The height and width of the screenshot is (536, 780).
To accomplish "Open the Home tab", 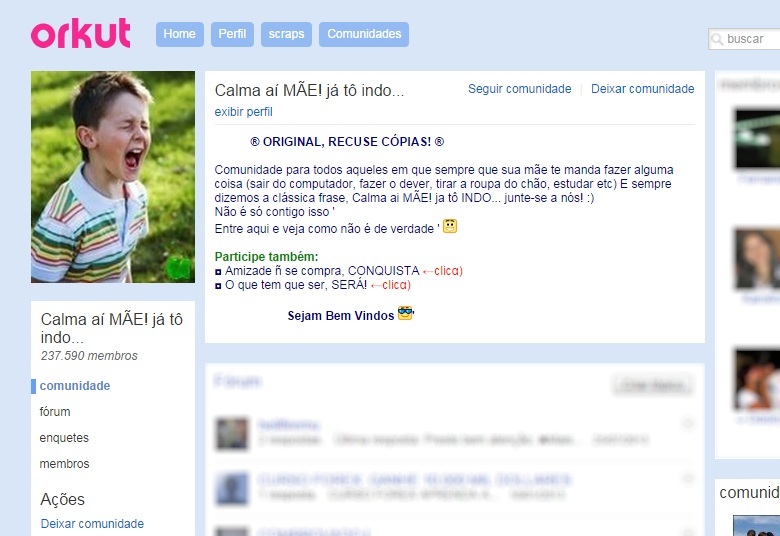I will [x=180, y=34].
